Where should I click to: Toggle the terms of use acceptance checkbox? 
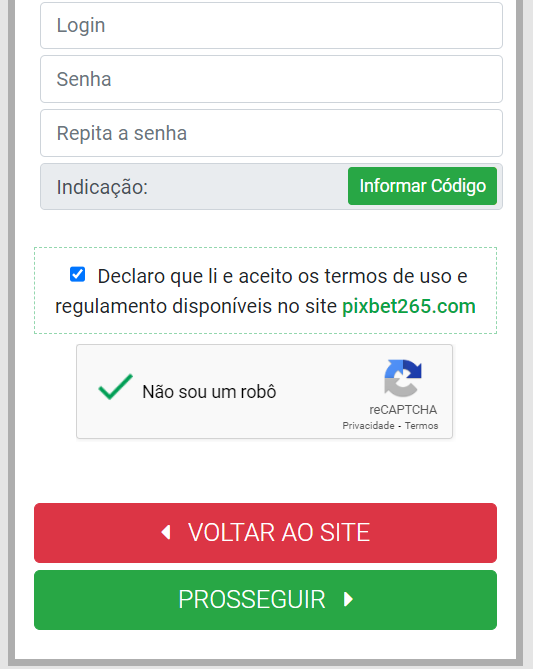[x=77, y=274]
